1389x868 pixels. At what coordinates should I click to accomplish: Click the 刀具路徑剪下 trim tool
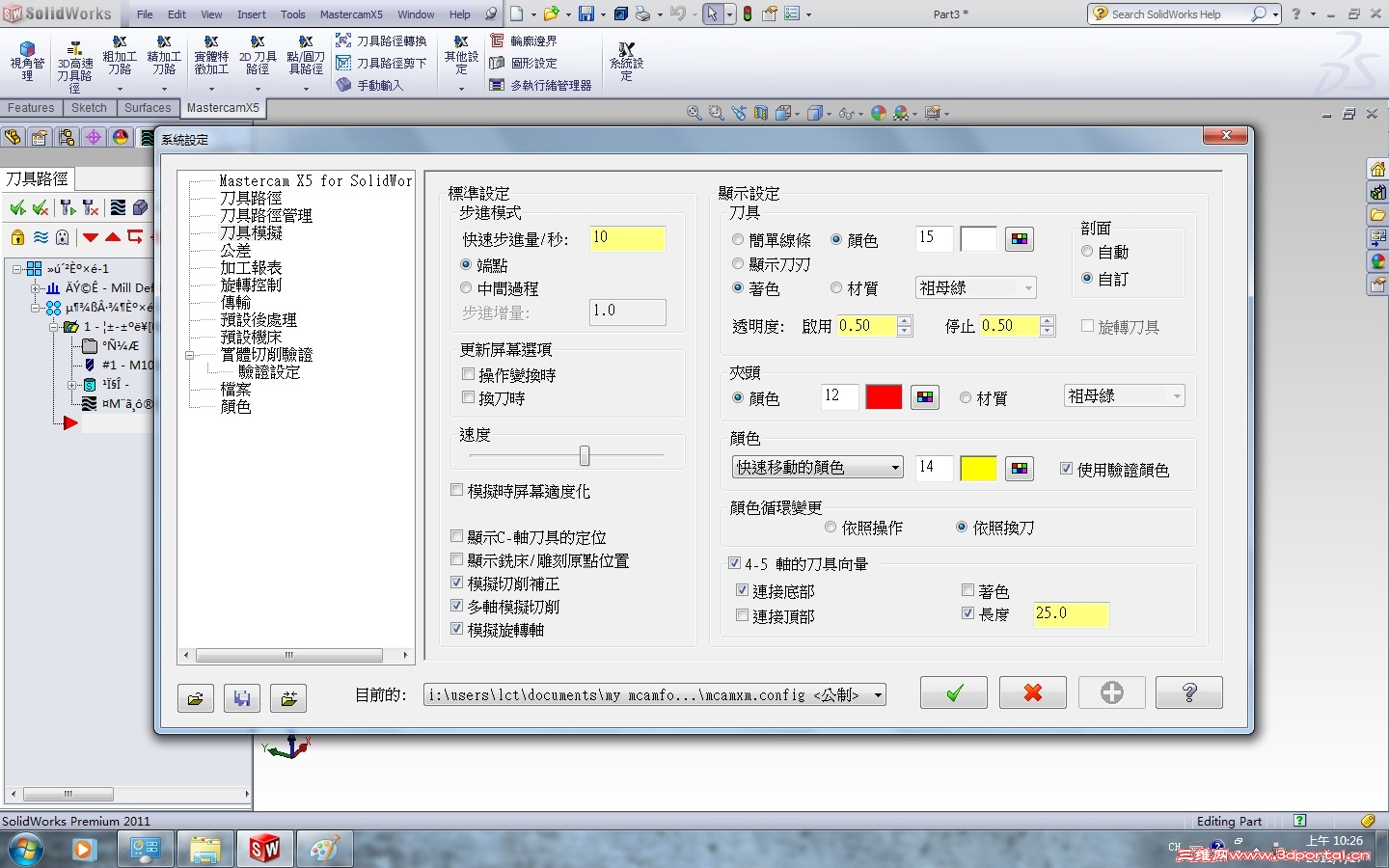pyautogui.click(x=381, y=63)
